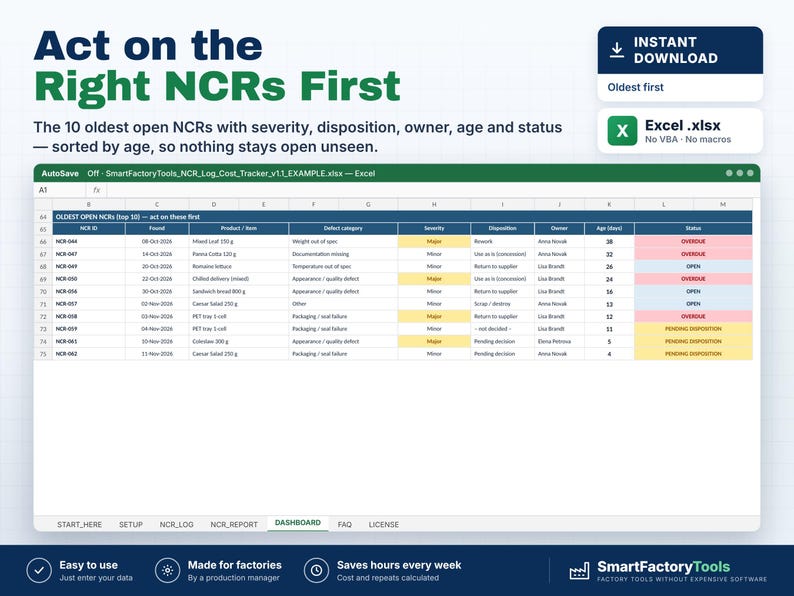Click the Temperature out of spec cell
The height and width of the screenshot is (596, 794).
coord(343,266)
